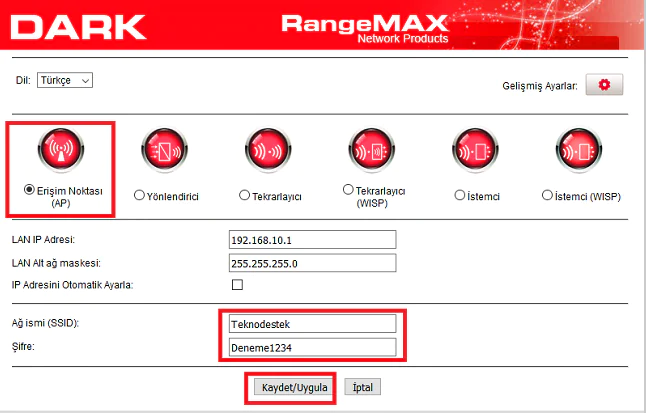Open the Dil language dropdown

click(65, 80)
